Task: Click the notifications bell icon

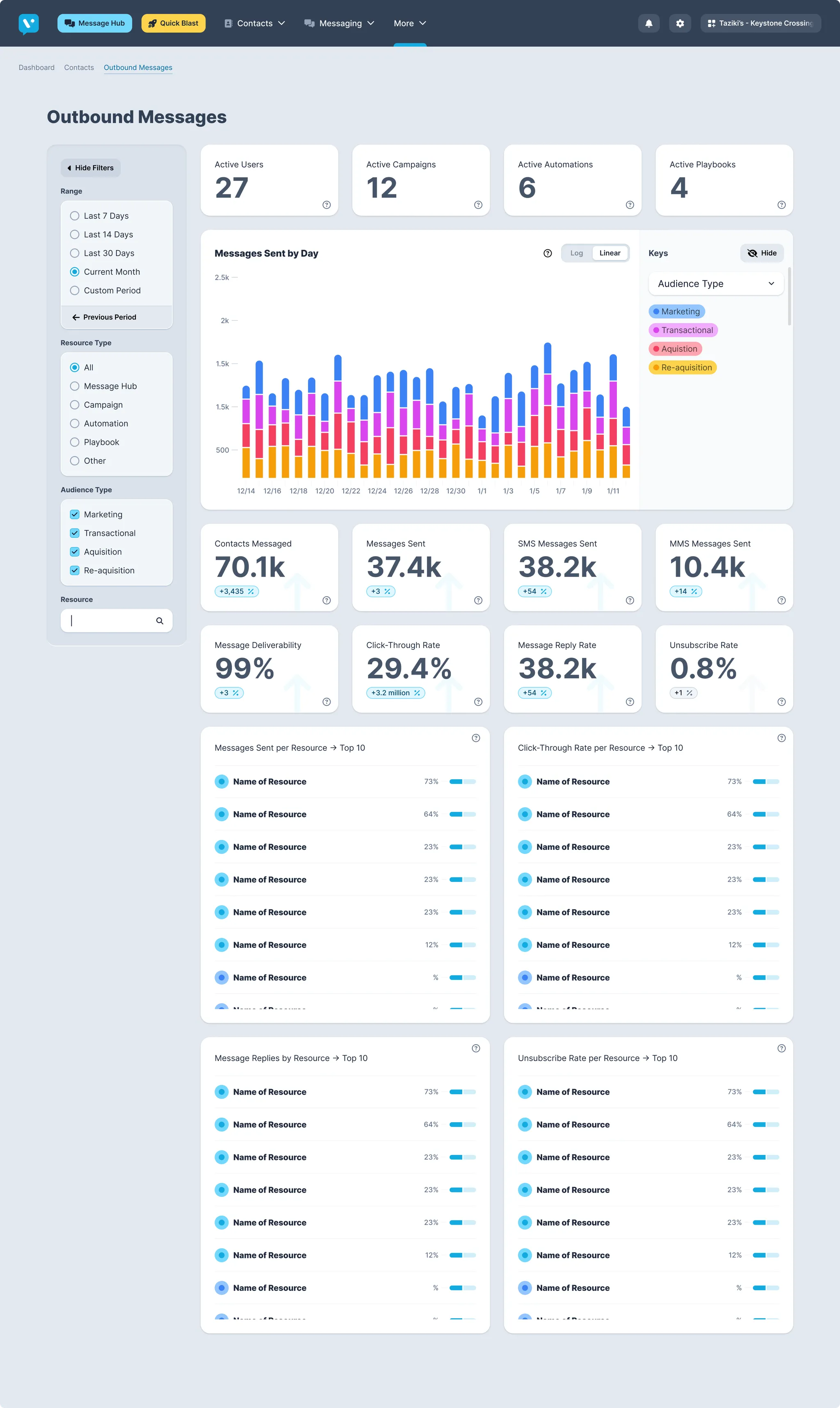Action: (x=649, y=23)
